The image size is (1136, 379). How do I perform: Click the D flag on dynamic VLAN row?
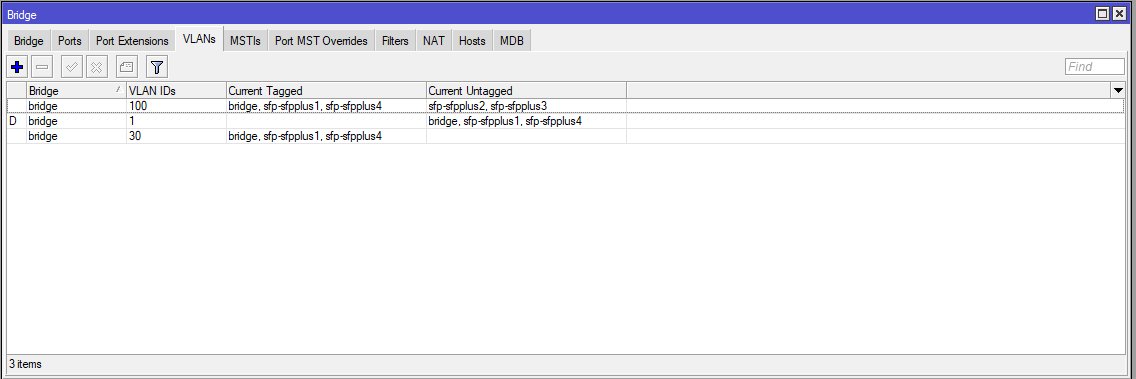click(x=12, y=121)
